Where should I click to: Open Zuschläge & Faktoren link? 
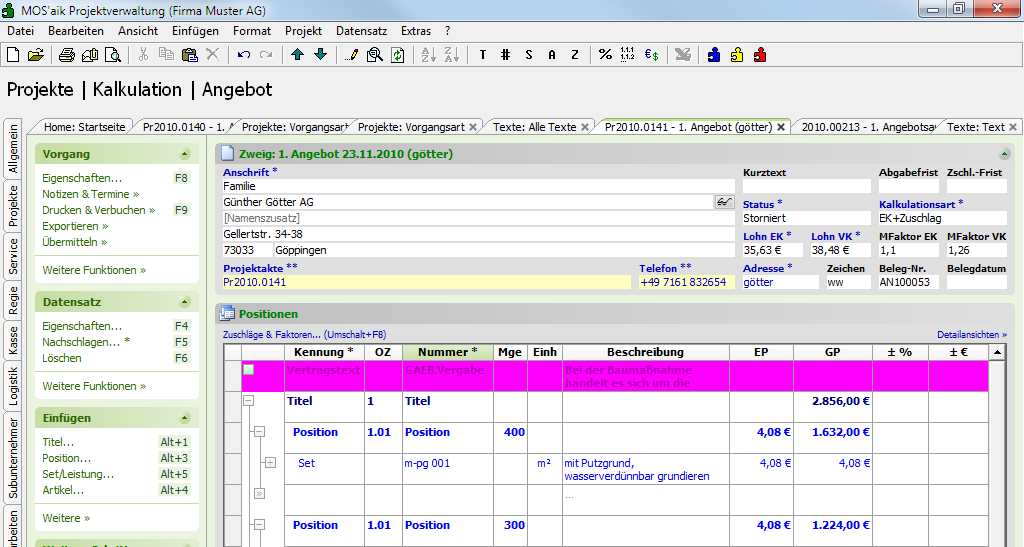(304, 334)
